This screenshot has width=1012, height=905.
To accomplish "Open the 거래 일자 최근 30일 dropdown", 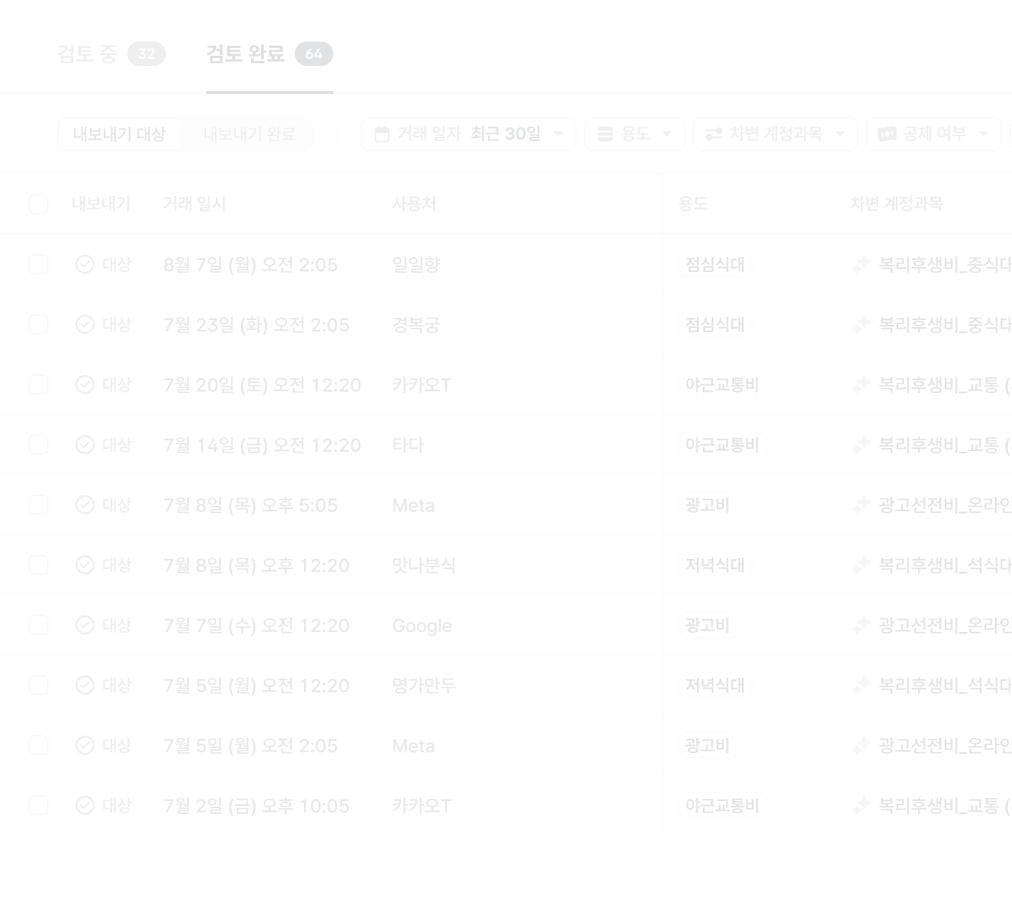I will click(x=467, y=134).
